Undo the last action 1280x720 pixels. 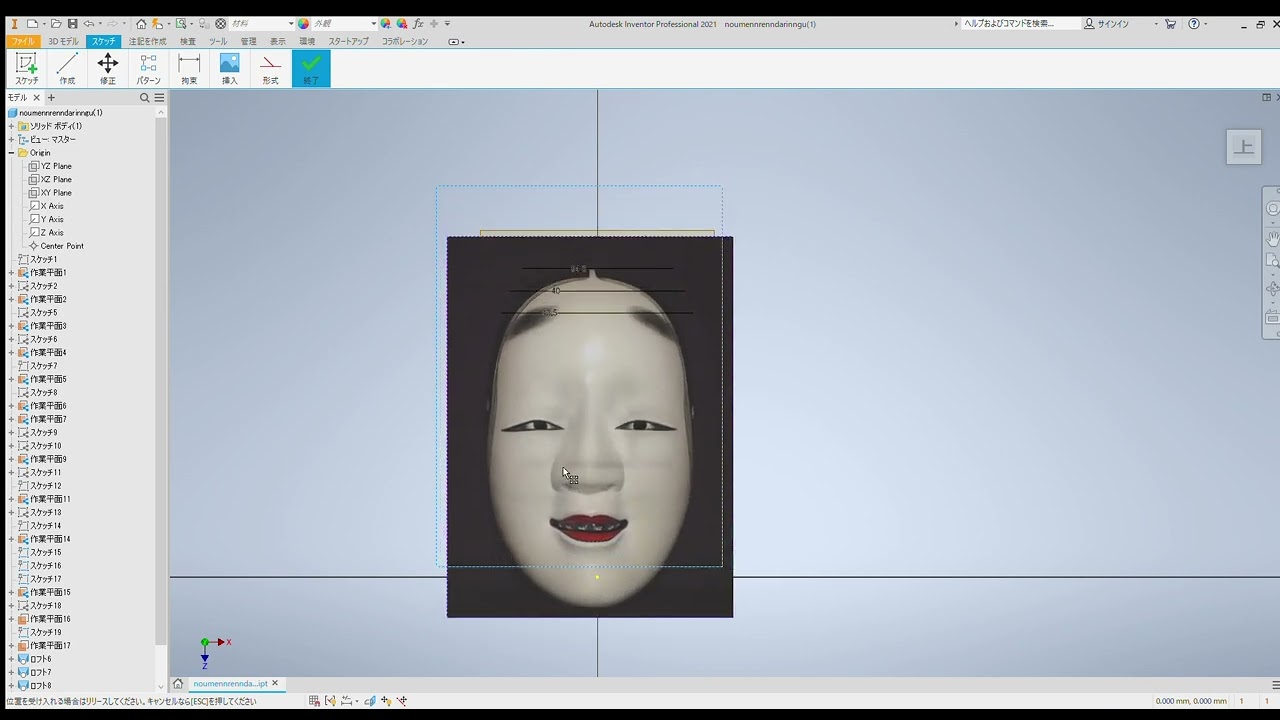[x=89, y=24]
